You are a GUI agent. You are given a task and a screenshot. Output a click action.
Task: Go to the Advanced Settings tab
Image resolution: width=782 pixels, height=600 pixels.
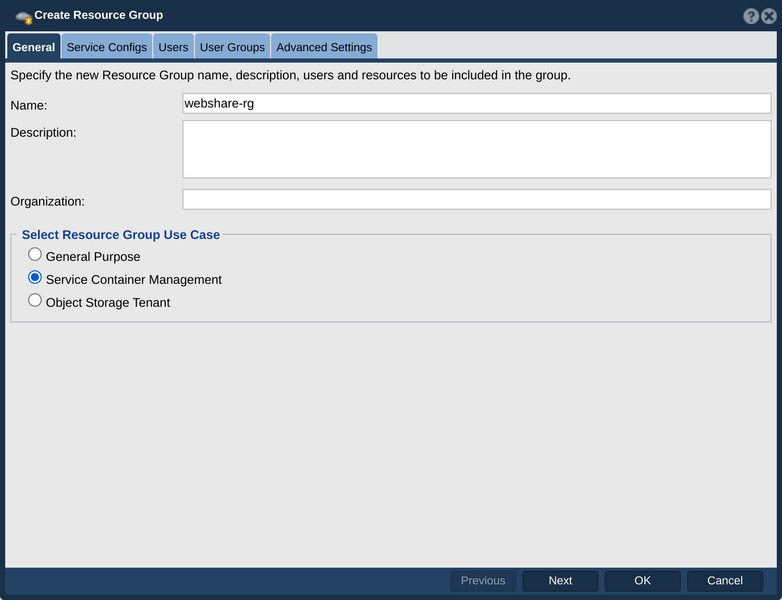(324, 47)
